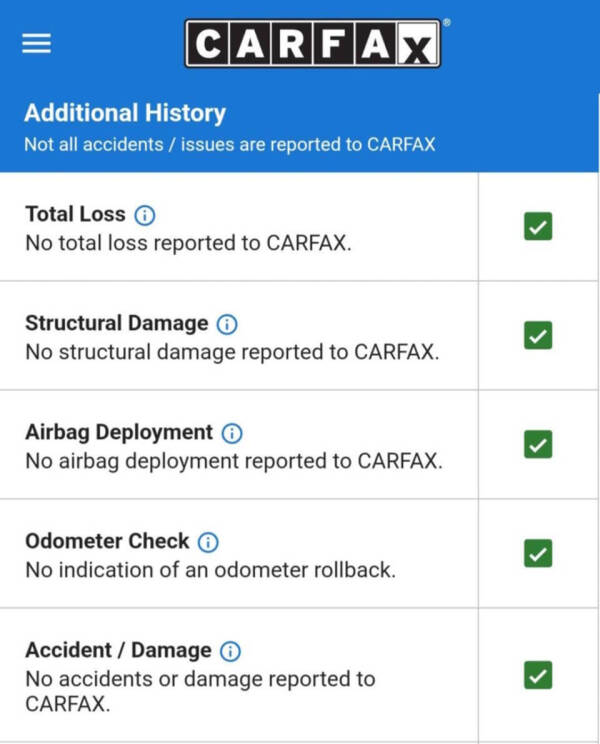
Task: Select the Structural Damage green checkmark
Action: pyautogui.click(x=538, y=336)
